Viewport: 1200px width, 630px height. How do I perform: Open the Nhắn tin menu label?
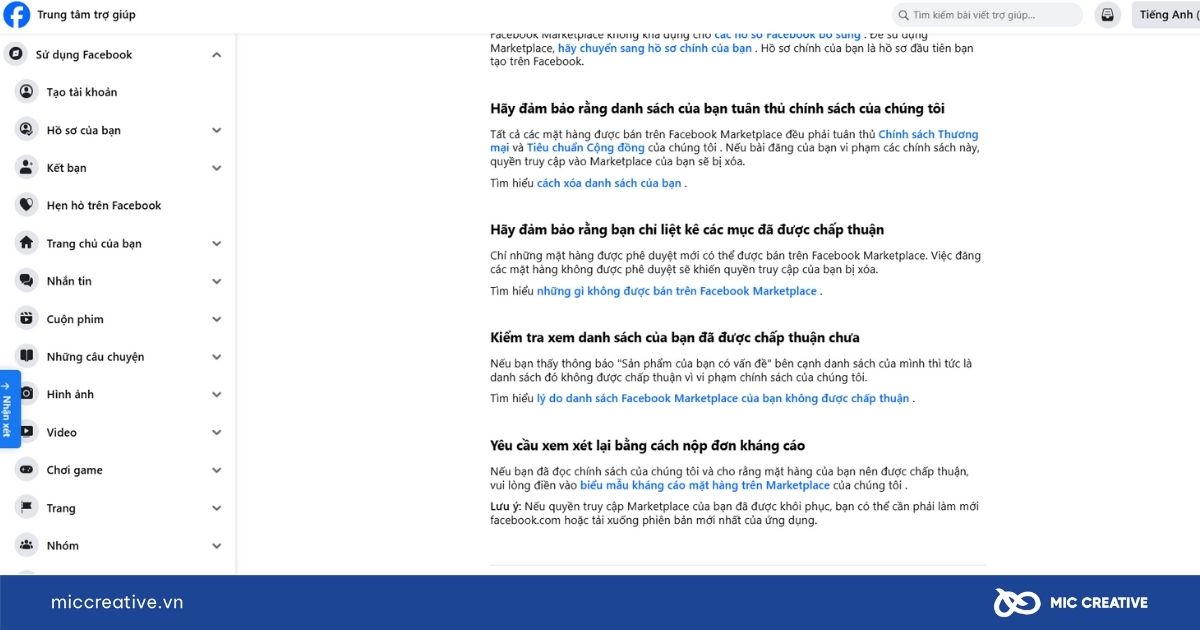click(69, 281)
